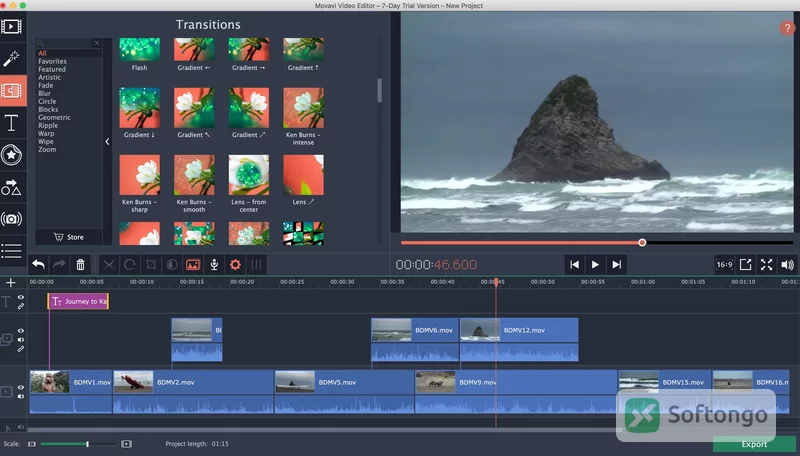Screen dimensions: 800x456
Task: Open the Callouts shapes tab
Action: pos(11,187)
